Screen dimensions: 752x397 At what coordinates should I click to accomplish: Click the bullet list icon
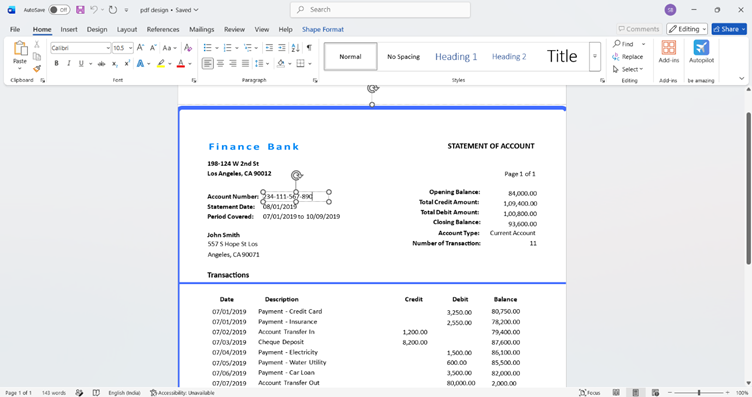tap(207, 48)
